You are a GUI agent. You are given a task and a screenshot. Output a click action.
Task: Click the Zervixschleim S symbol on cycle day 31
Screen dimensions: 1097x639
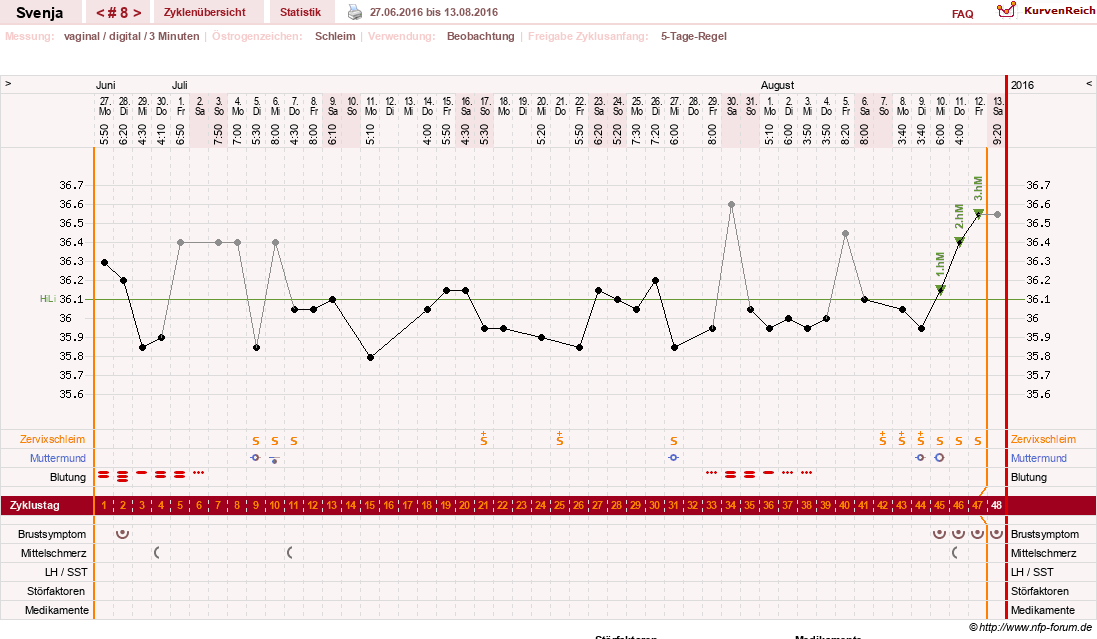pos(673,441)
